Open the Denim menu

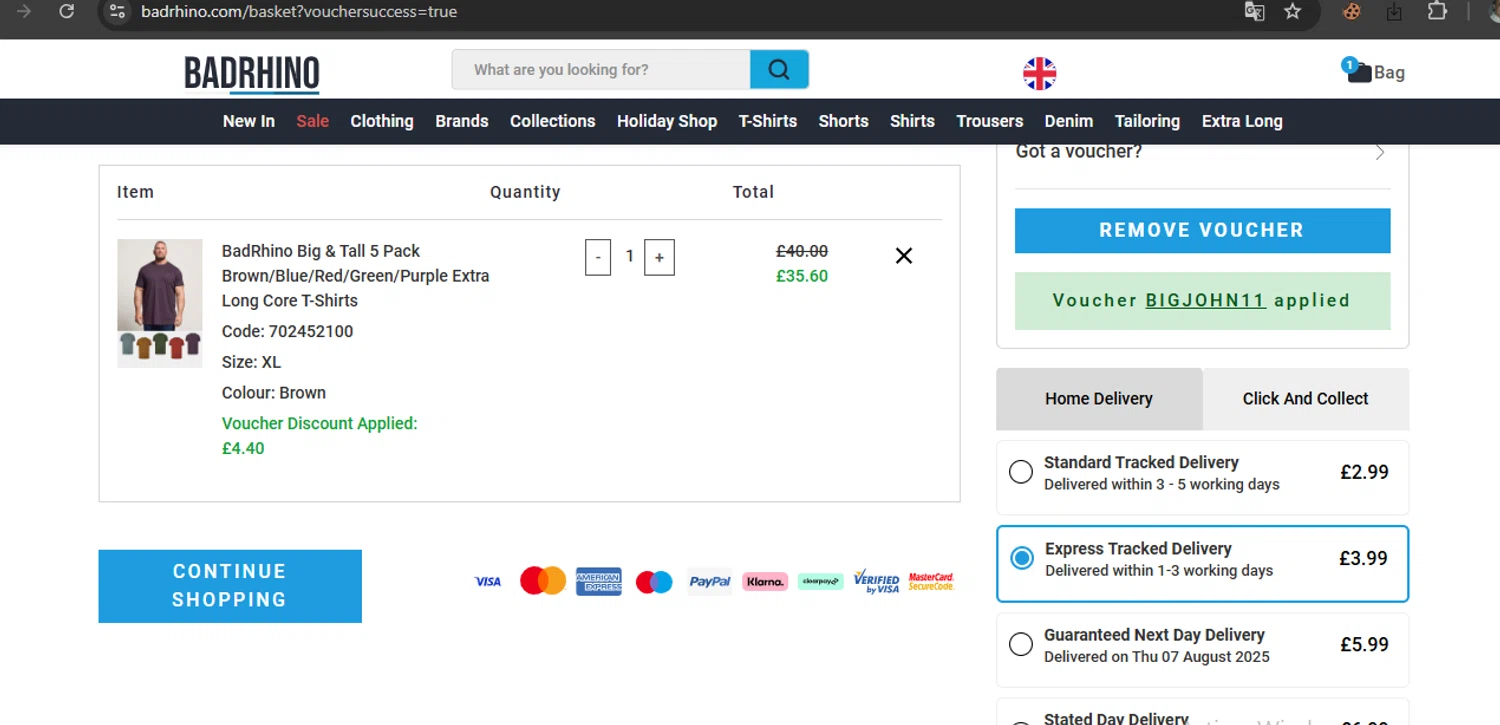click(1069, 121)
